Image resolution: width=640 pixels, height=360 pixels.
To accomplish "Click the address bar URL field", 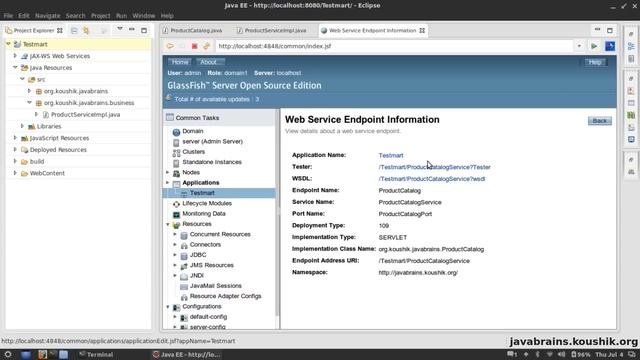I will coord(394,46).
